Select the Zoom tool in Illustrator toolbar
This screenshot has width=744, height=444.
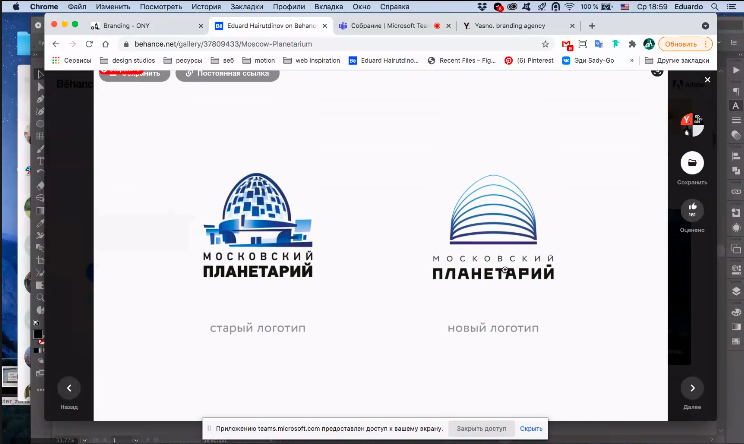pyautogui.click(x=40, y=297)
